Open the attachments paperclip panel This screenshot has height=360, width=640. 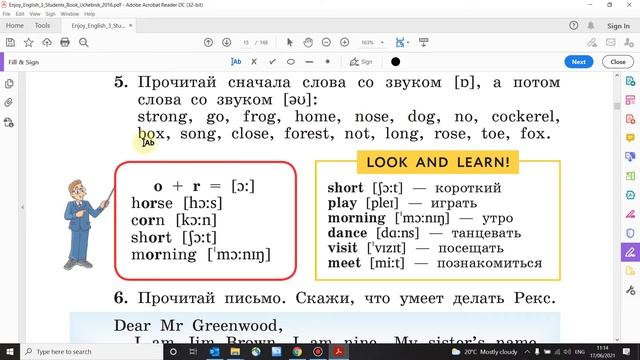[9, 102]
